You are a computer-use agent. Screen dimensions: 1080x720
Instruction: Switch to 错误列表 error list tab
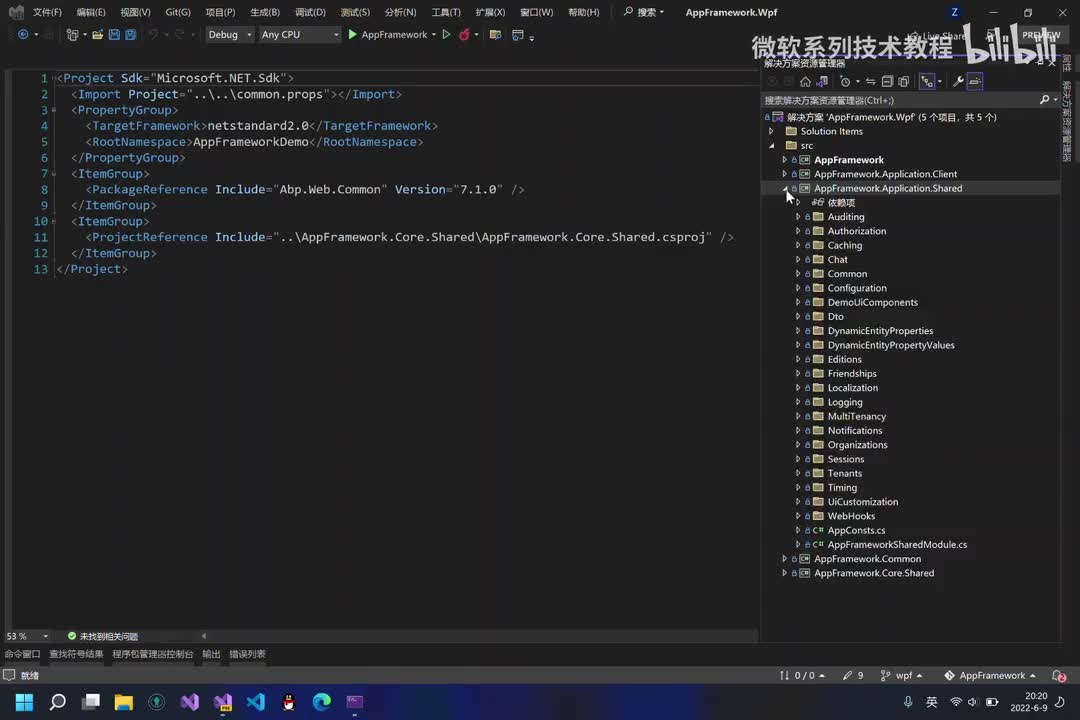(x=247, y=654)
